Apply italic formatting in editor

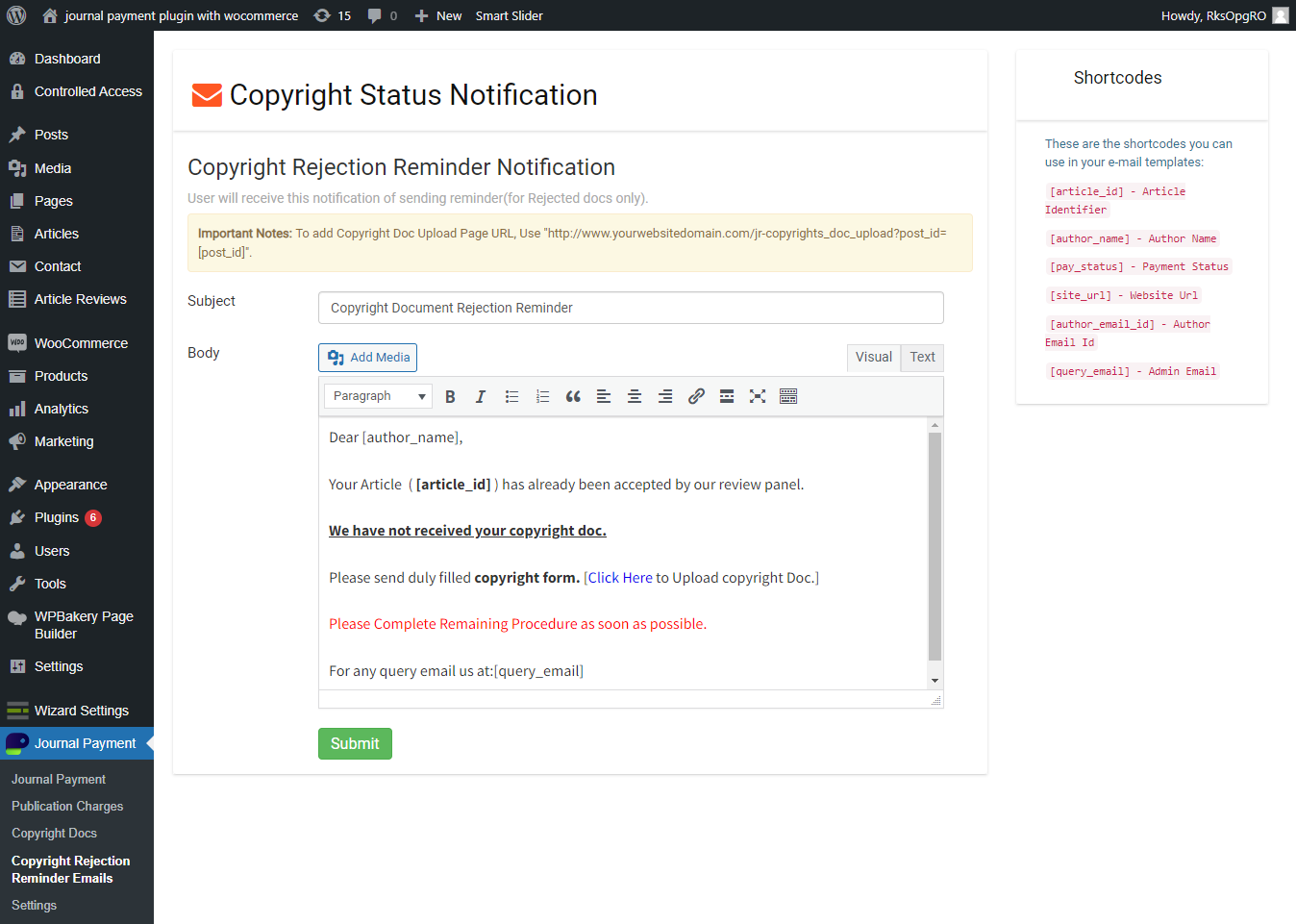pyautogui.click(x=481, y=396)
